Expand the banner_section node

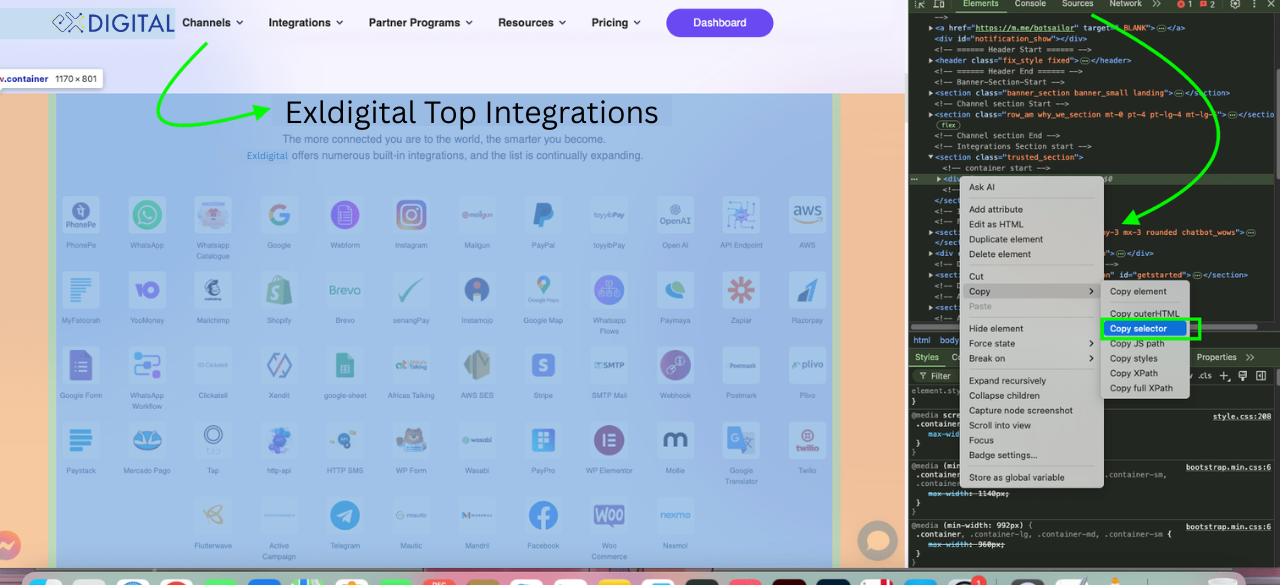pos(931,93)
